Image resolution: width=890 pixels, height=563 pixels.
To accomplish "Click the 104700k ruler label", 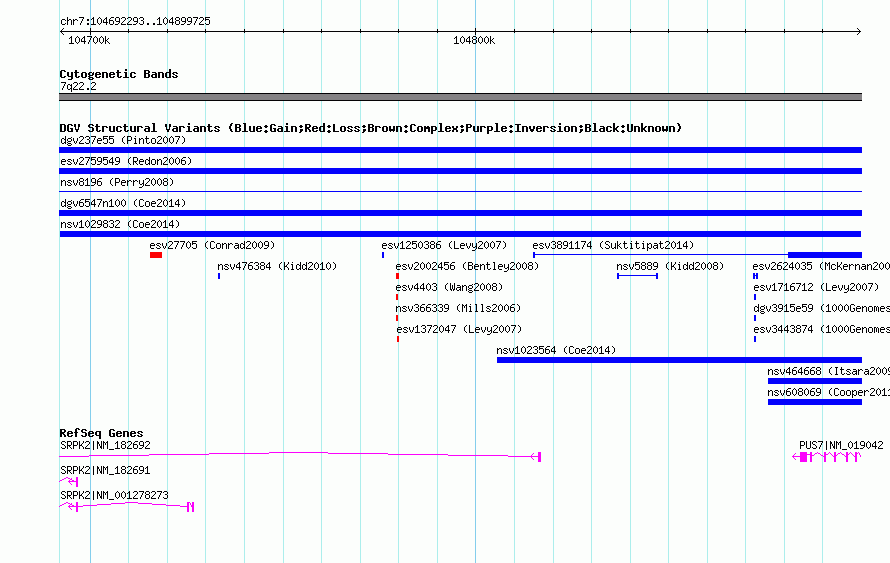I will tap(89, 40).
